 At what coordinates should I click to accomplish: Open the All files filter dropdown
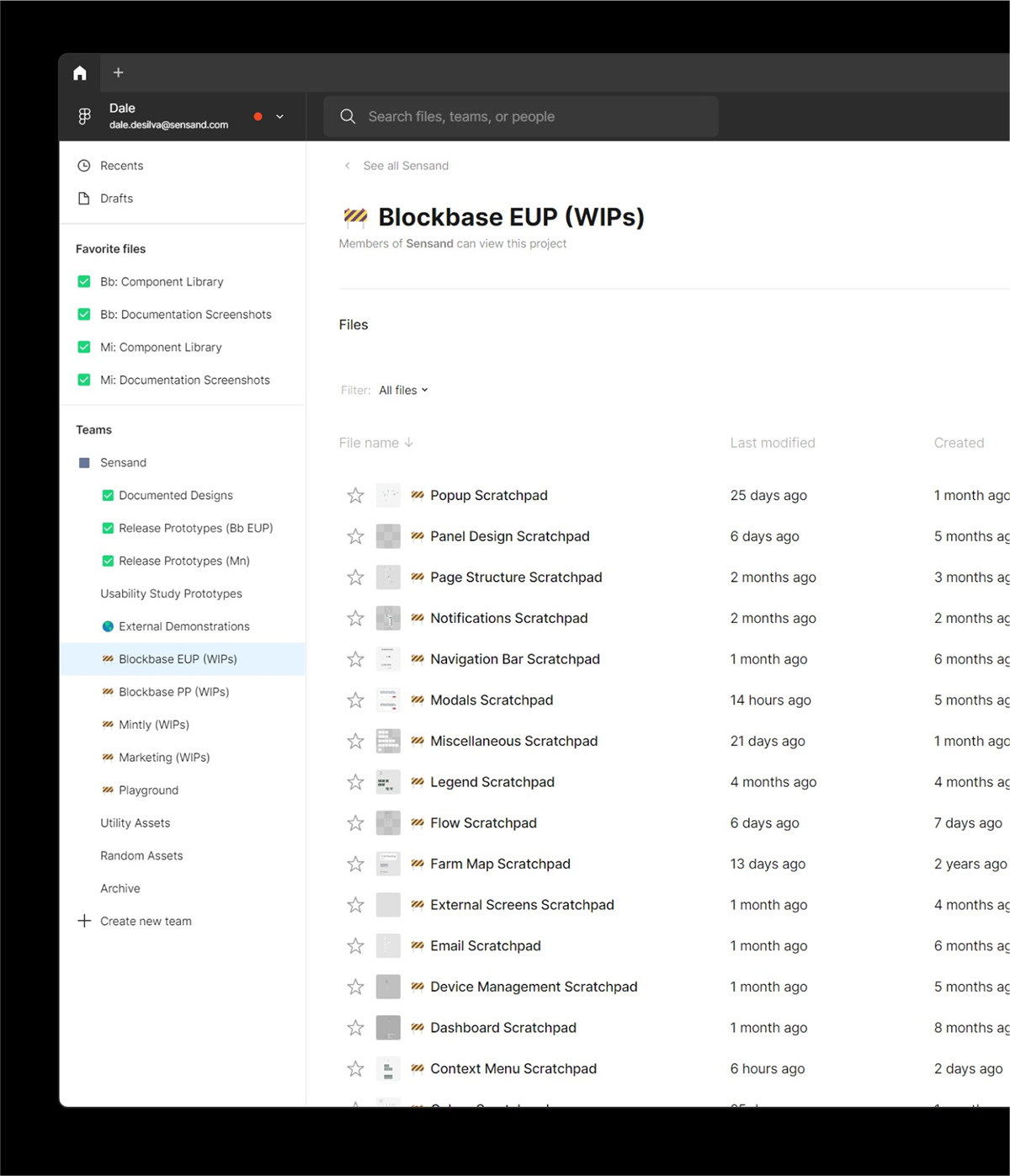[x=403, y=391]
